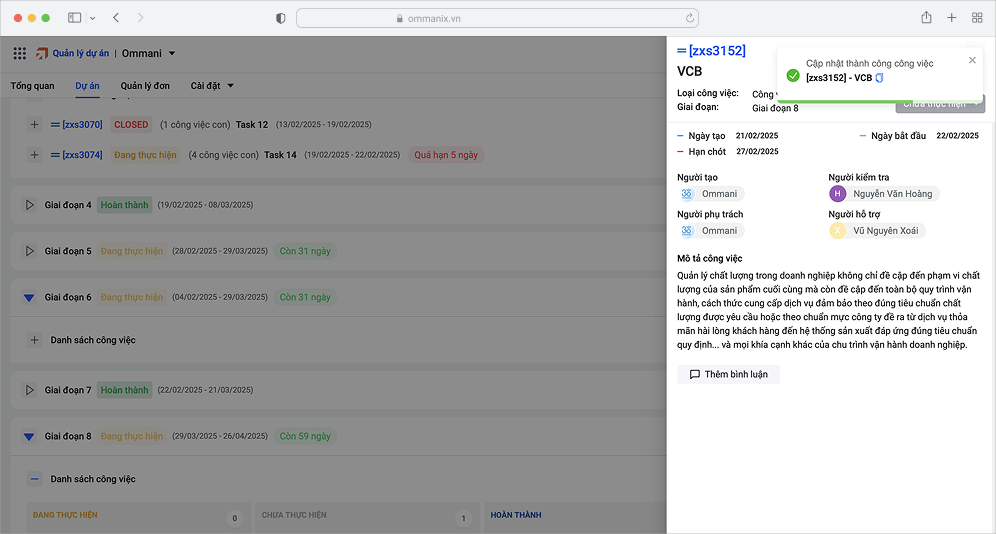Click the Safari sidebar toggle icon
Screen dimensions: 996x534
75,18
